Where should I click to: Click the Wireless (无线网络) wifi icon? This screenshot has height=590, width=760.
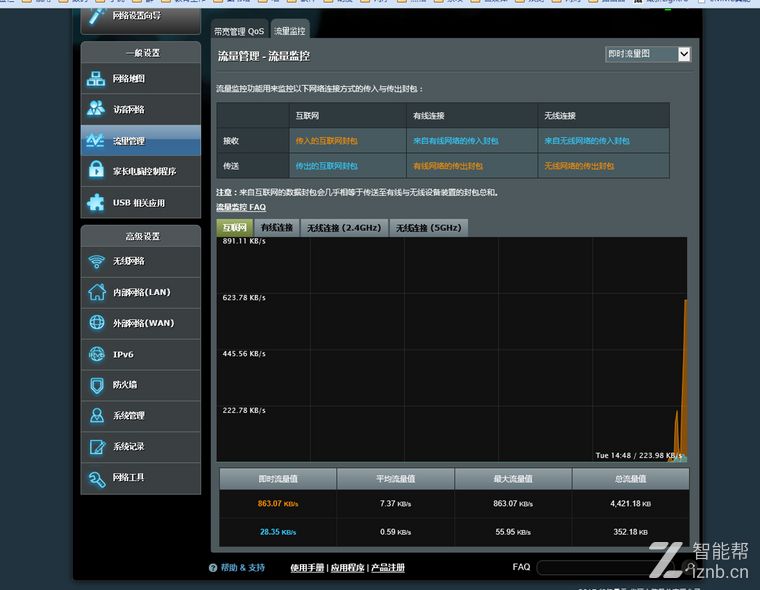pyautogui.click(x=96, y=261)
